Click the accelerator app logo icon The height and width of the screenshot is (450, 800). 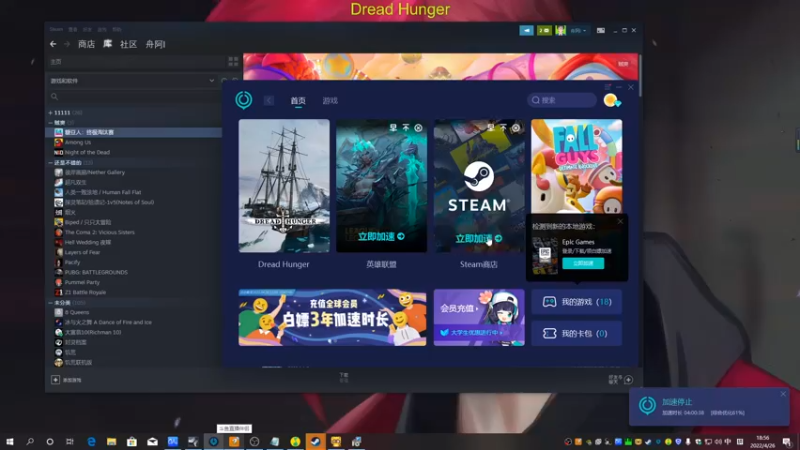click(243, 100)
